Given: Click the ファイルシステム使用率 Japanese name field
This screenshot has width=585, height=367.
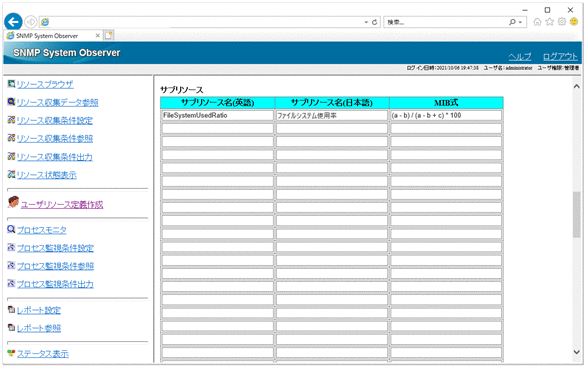Looking at the screenshot, I should tap(332, 116).
